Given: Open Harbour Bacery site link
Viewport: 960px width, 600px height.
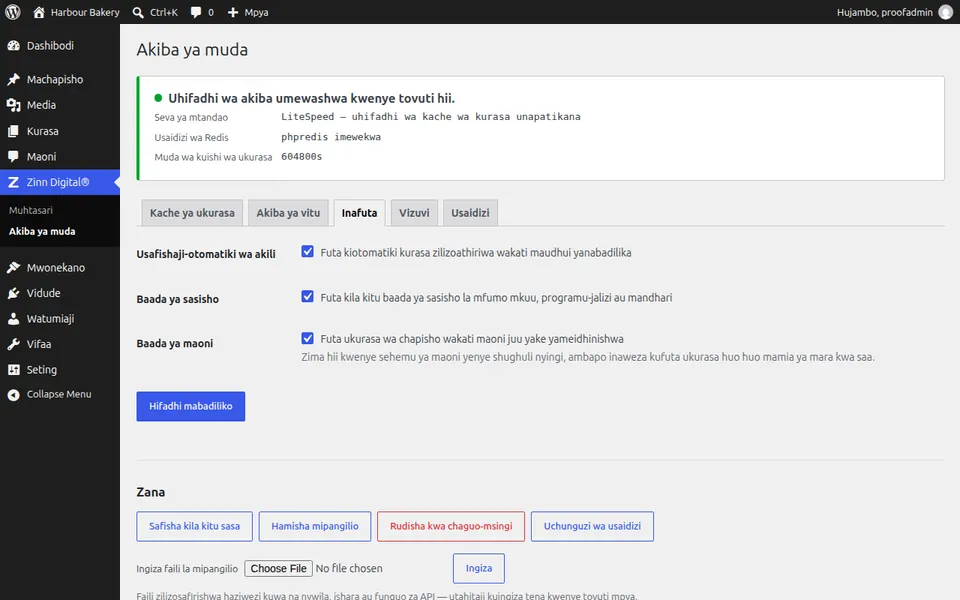Looking at the screenshot, I should tap(85, 12).
